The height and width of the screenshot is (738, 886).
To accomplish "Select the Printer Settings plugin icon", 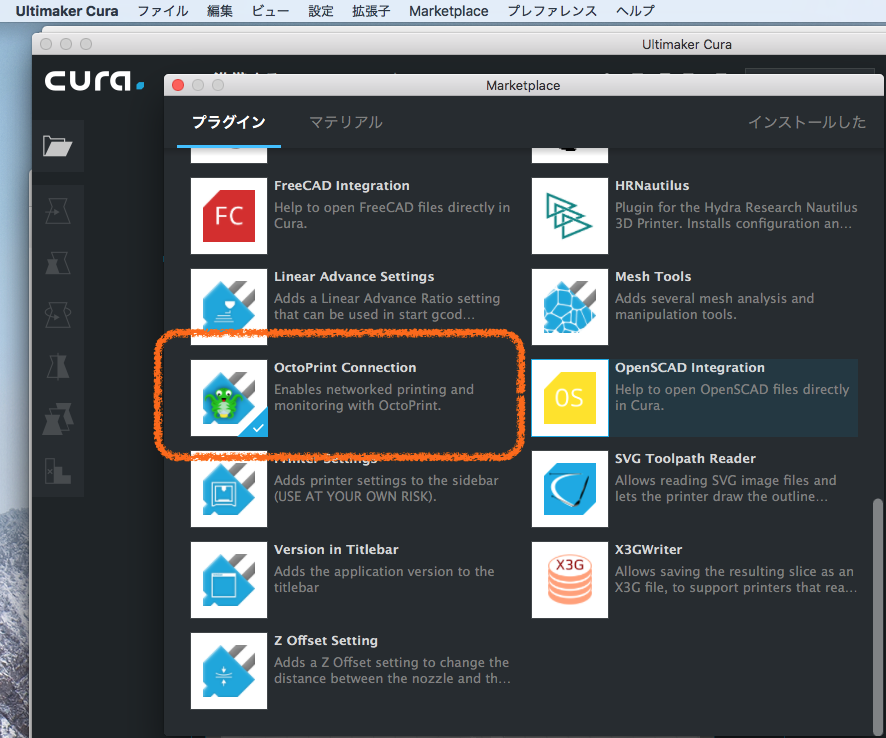I will [x=229, y=489].
